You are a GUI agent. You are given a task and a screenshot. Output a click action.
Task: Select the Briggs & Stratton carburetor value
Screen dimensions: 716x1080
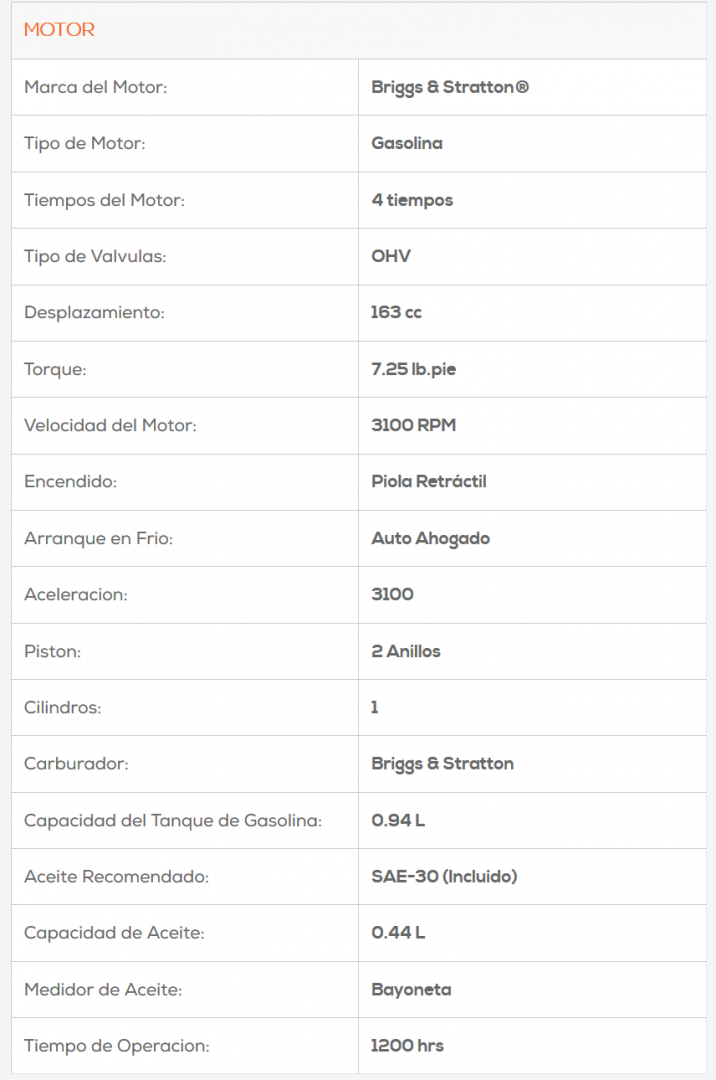coord(443,763)
